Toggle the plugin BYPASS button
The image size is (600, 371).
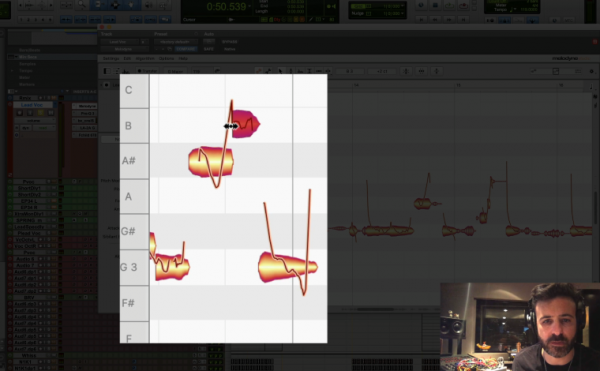[230, 42]
